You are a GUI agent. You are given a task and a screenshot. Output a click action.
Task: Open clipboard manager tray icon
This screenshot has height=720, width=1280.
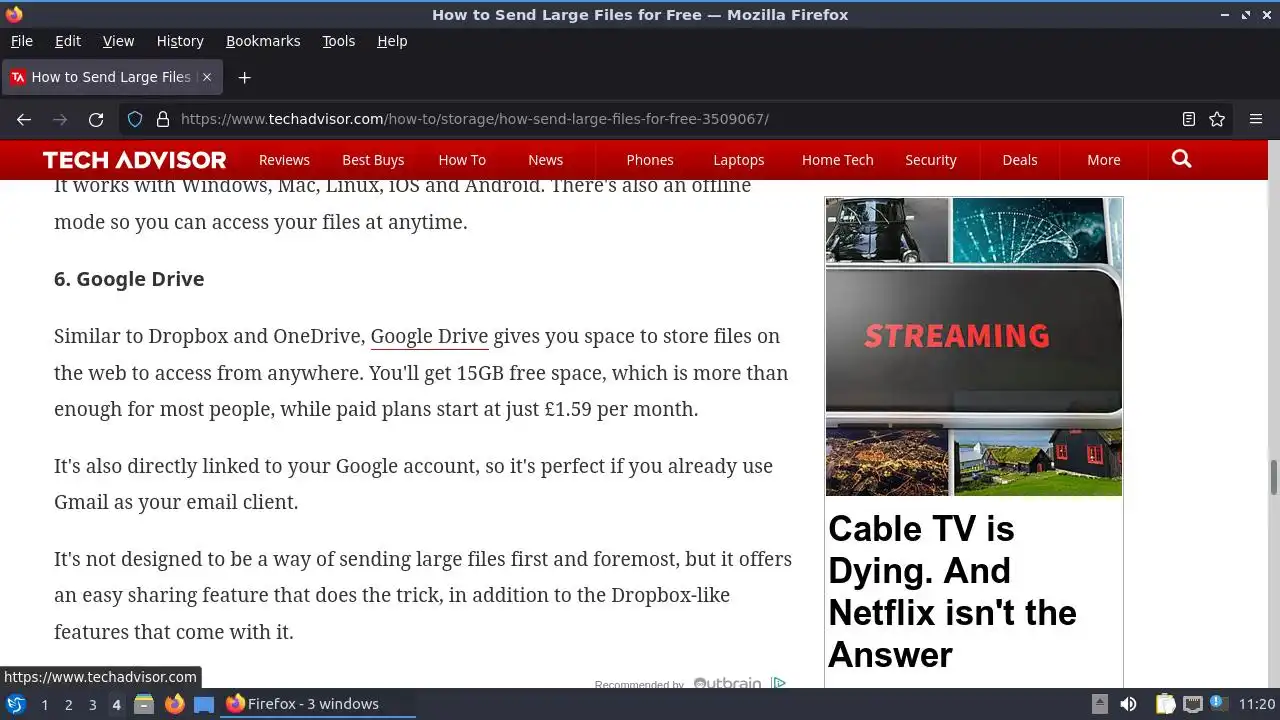point(1165,704)
